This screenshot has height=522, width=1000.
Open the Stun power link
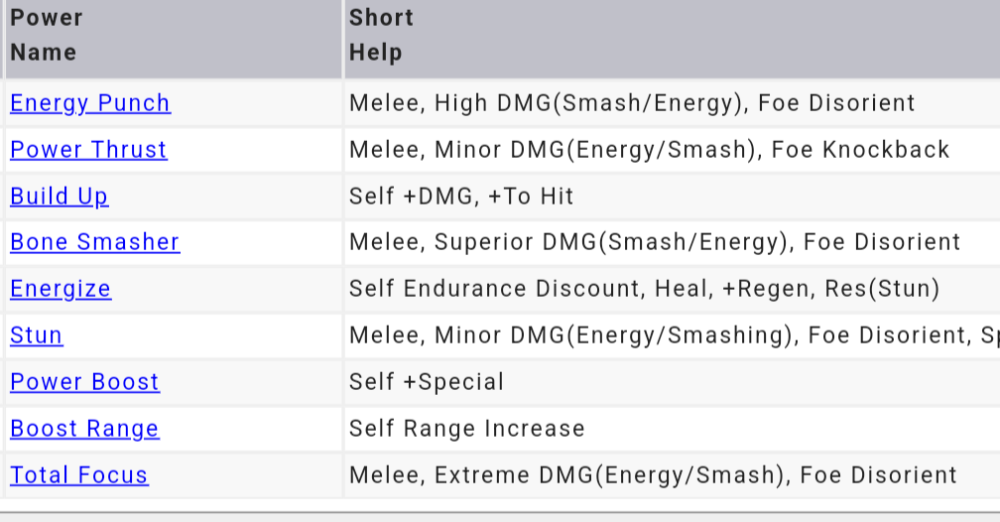click(x=36, y=335)
